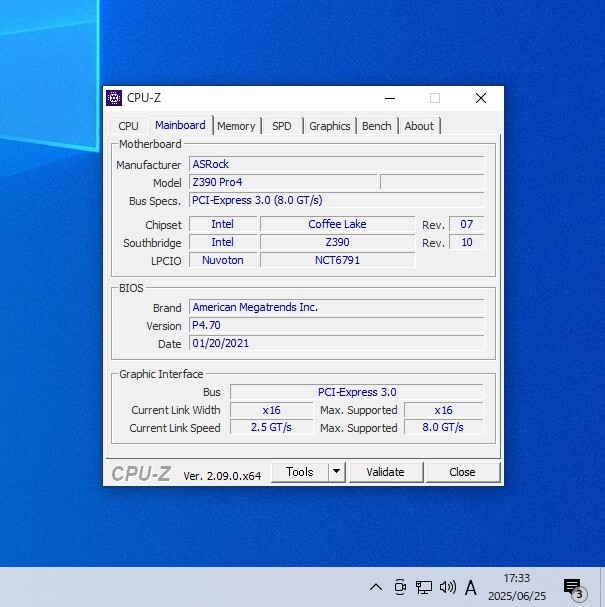Minimize the CPU-Z window
The width and height of the screenshot is (605, 607).
(390, 98)
